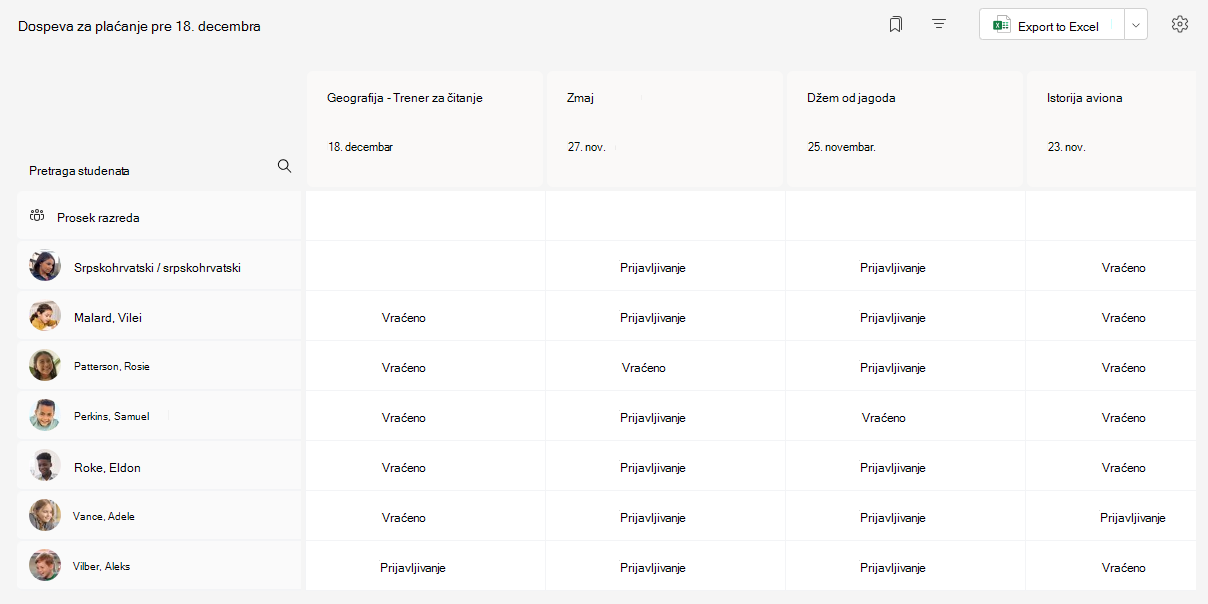Click Export to Excel button
The width and height of the screenshot is (1208, 604).
[x=1052, y=26]
